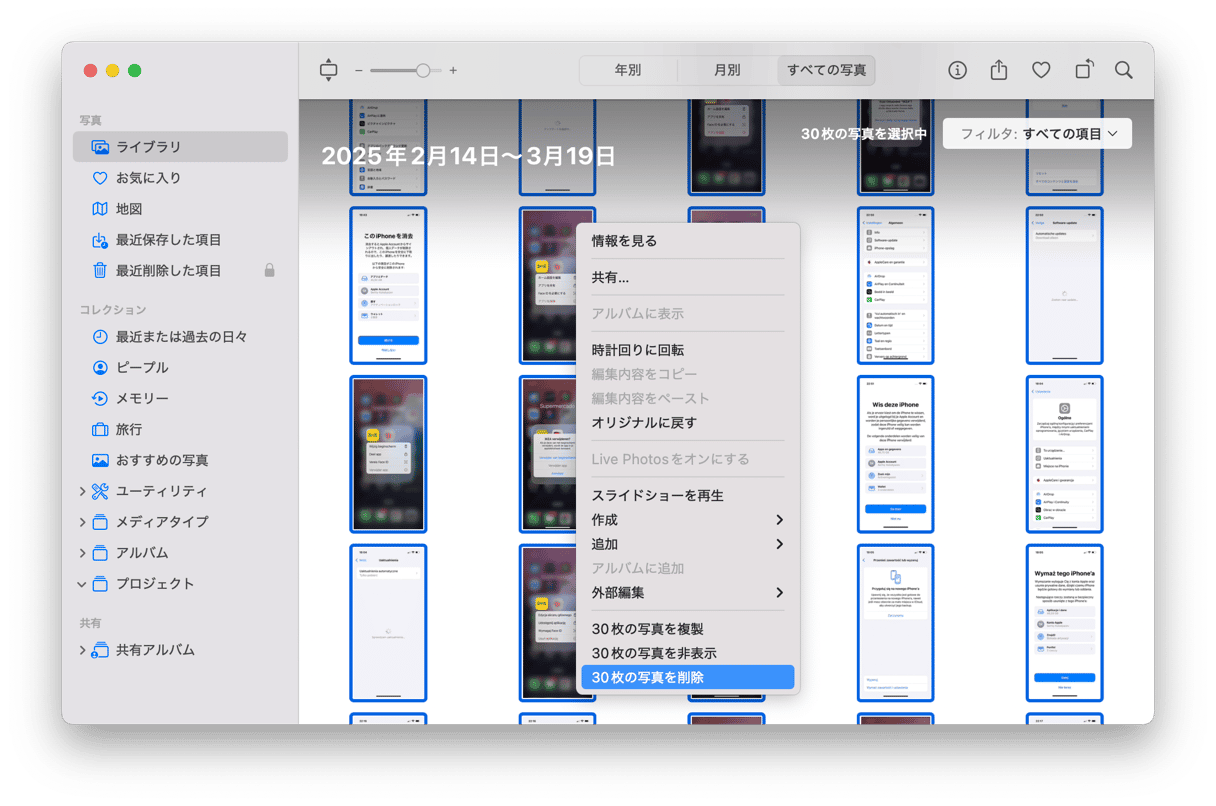Click the aspect ratio icon in toolbar

[328, 70]
